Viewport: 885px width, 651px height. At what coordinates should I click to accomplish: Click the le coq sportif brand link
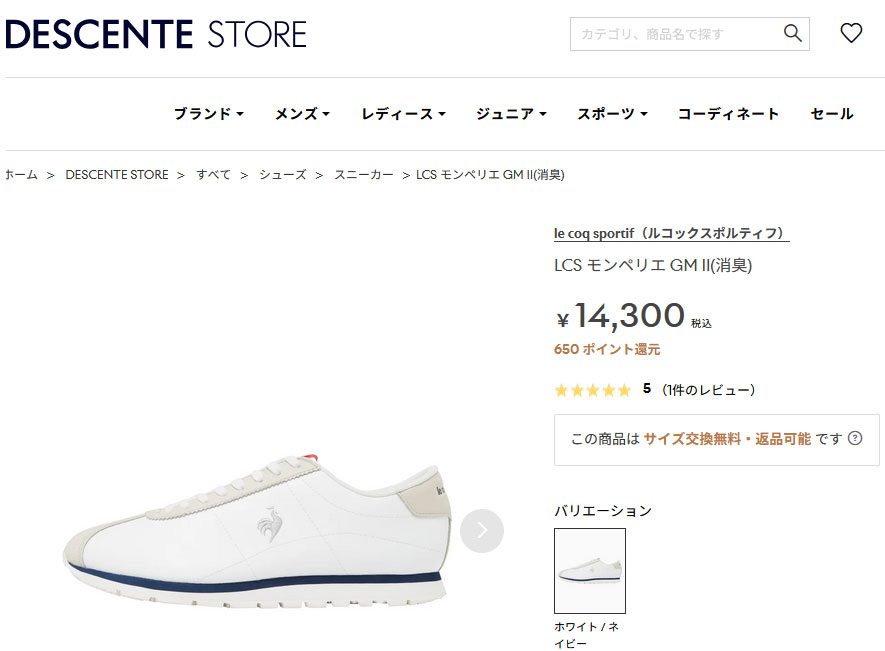671,234
